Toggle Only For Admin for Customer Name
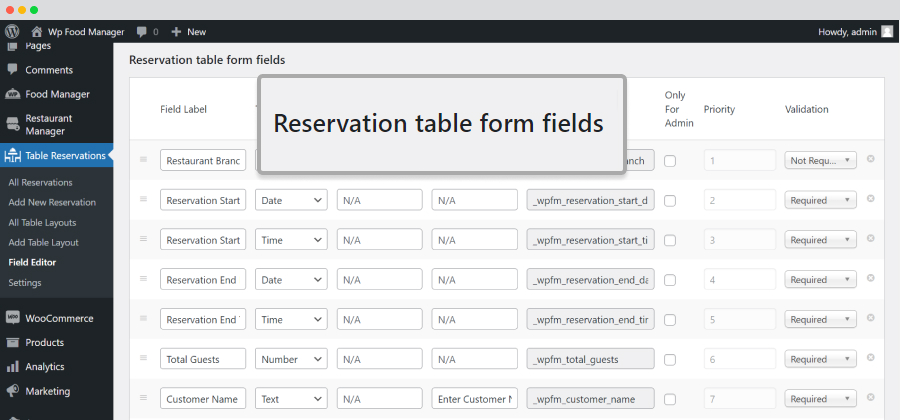The width and height of the screenshot is (900, 420). coord(670,399)
